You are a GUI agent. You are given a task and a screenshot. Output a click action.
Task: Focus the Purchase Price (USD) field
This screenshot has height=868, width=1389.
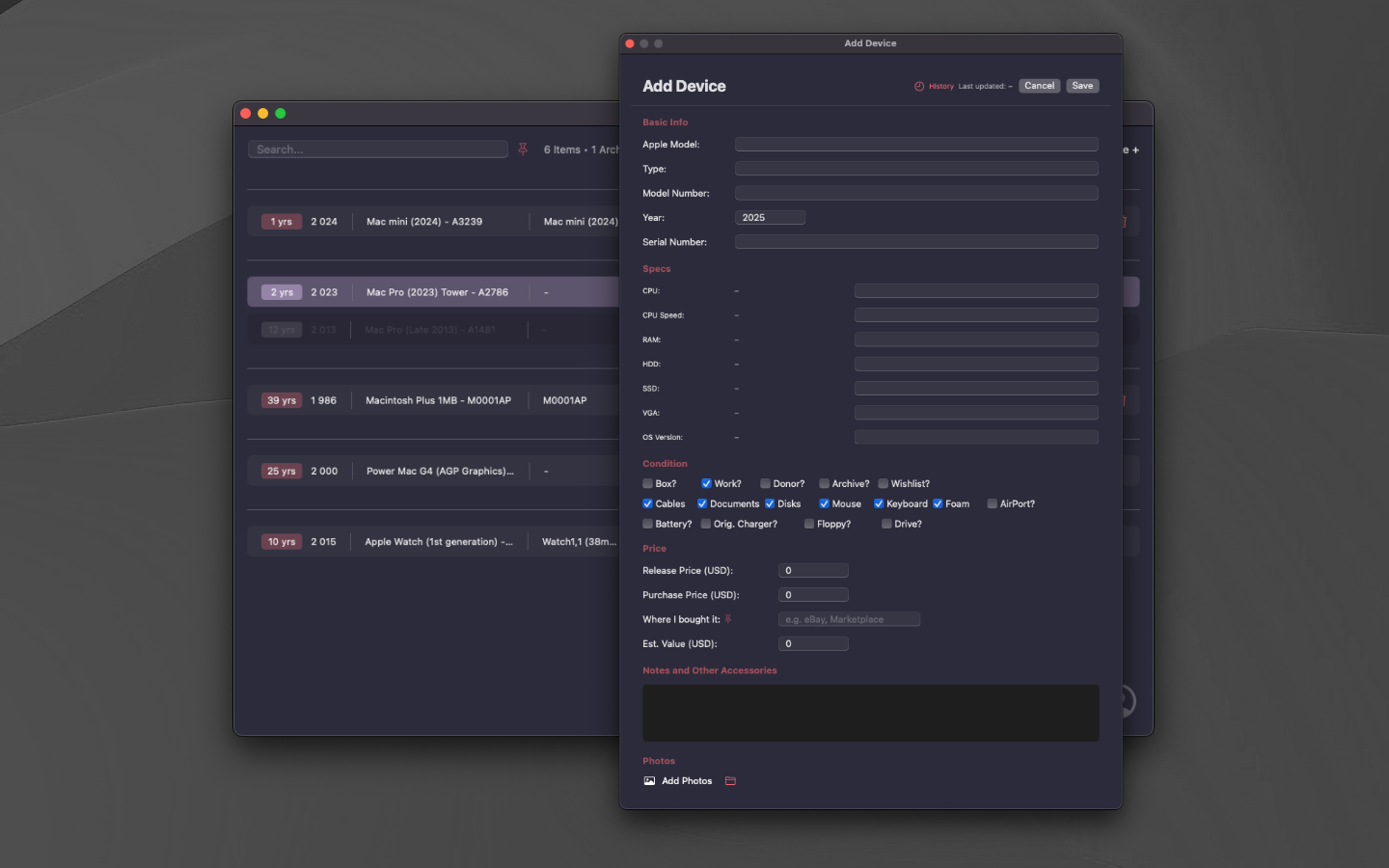click(813, 595)
